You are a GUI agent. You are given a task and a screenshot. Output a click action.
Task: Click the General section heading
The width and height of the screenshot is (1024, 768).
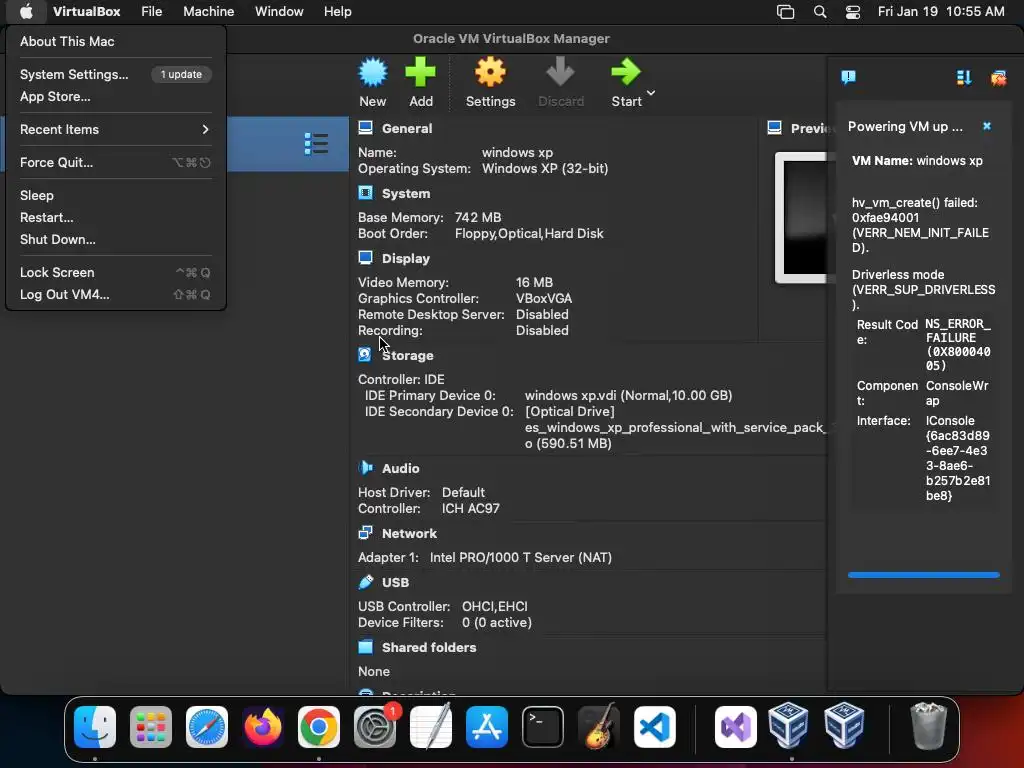pyautogui.click(x=407, y=128)
